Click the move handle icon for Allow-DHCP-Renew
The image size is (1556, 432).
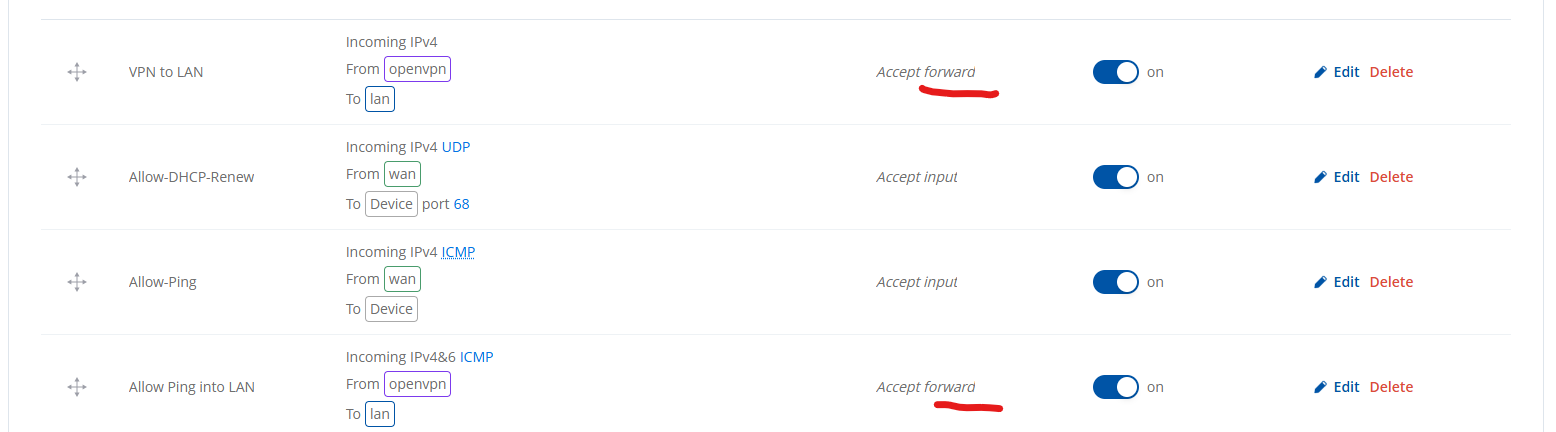[77, 177]
